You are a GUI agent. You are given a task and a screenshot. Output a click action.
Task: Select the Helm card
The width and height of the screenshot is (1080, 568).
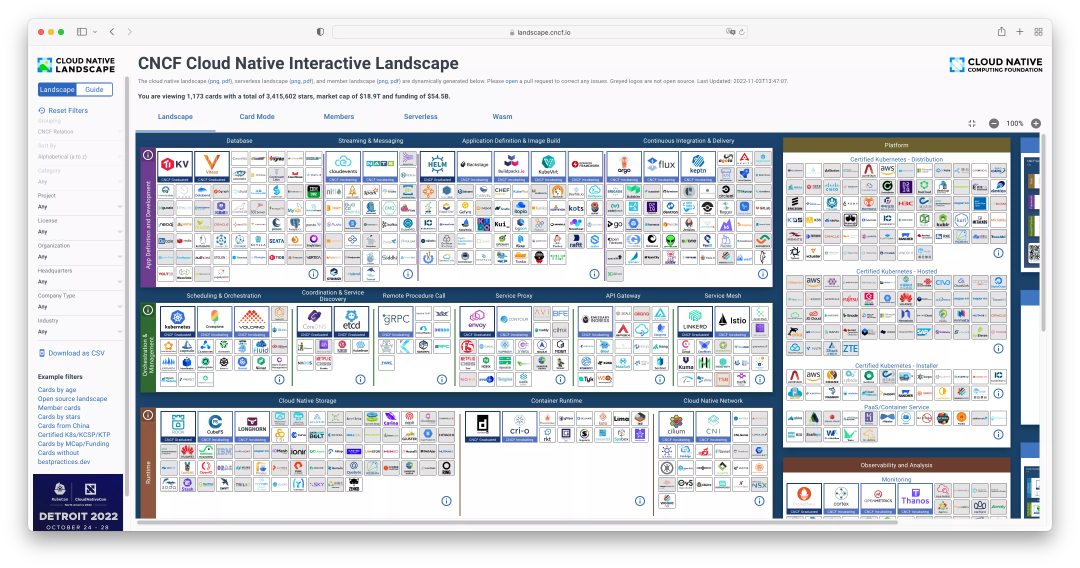coord(437,167)
